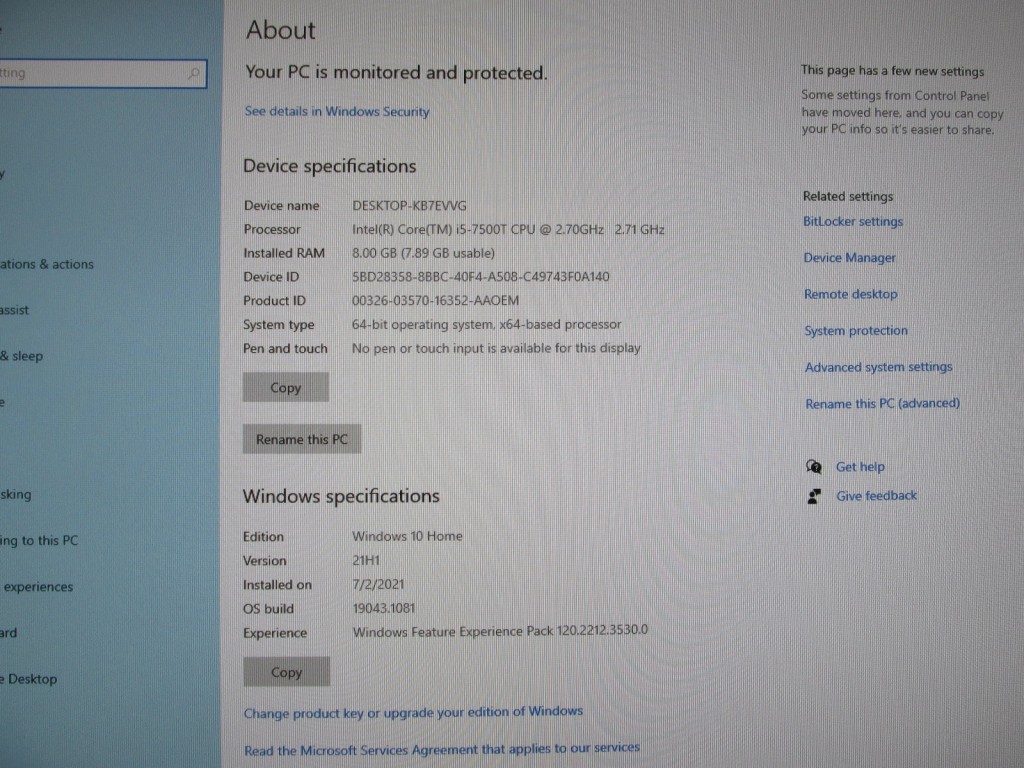Click Related settings heading

click(848, 197)
